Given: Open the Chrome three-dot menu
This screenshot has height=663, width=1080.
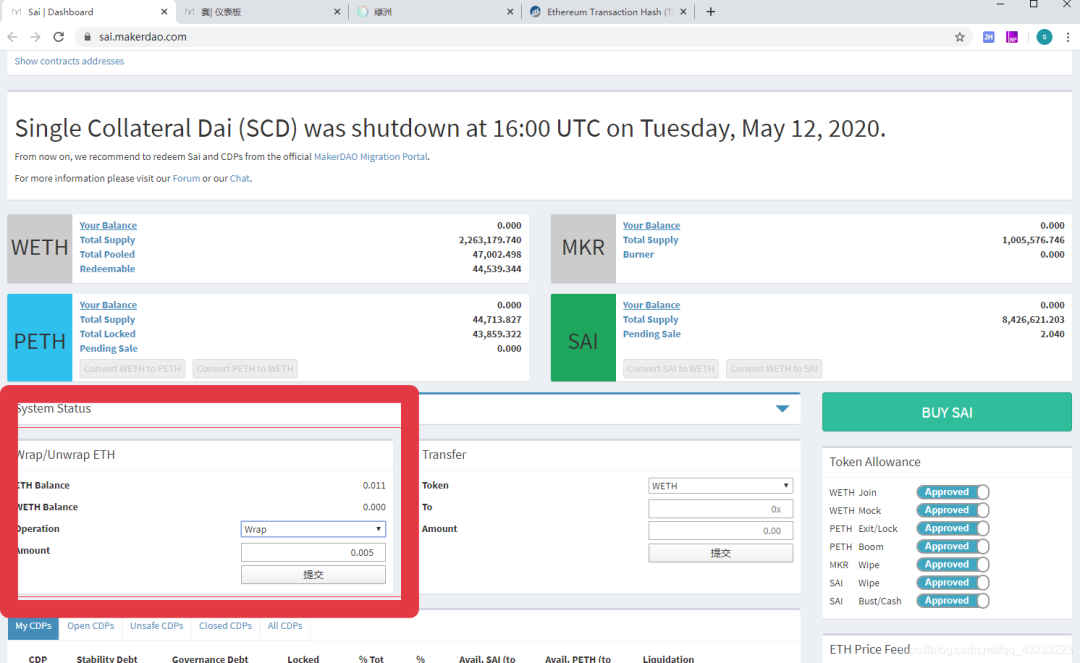Looking at the screenshot, I should click(x=1068, y=37).
